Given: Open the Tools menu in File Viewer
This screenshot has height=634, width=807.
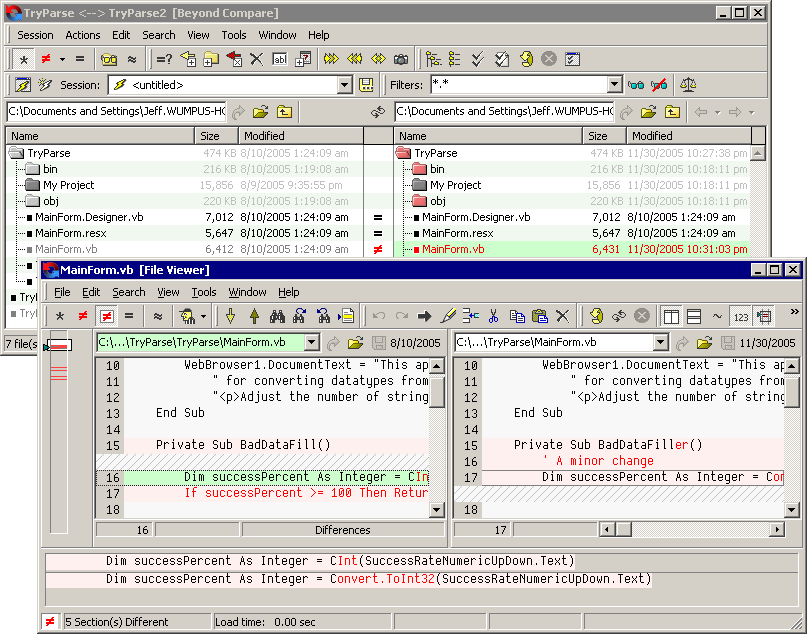Looking at the screenshot, I should click(x=204, y=292).
